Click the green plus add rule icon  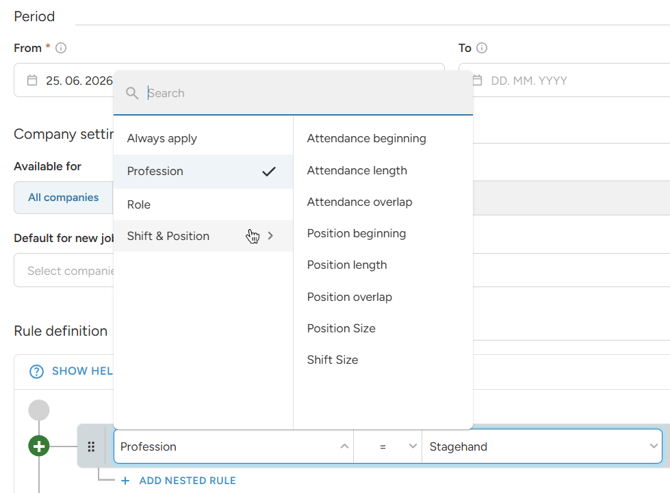pos(39,446)
